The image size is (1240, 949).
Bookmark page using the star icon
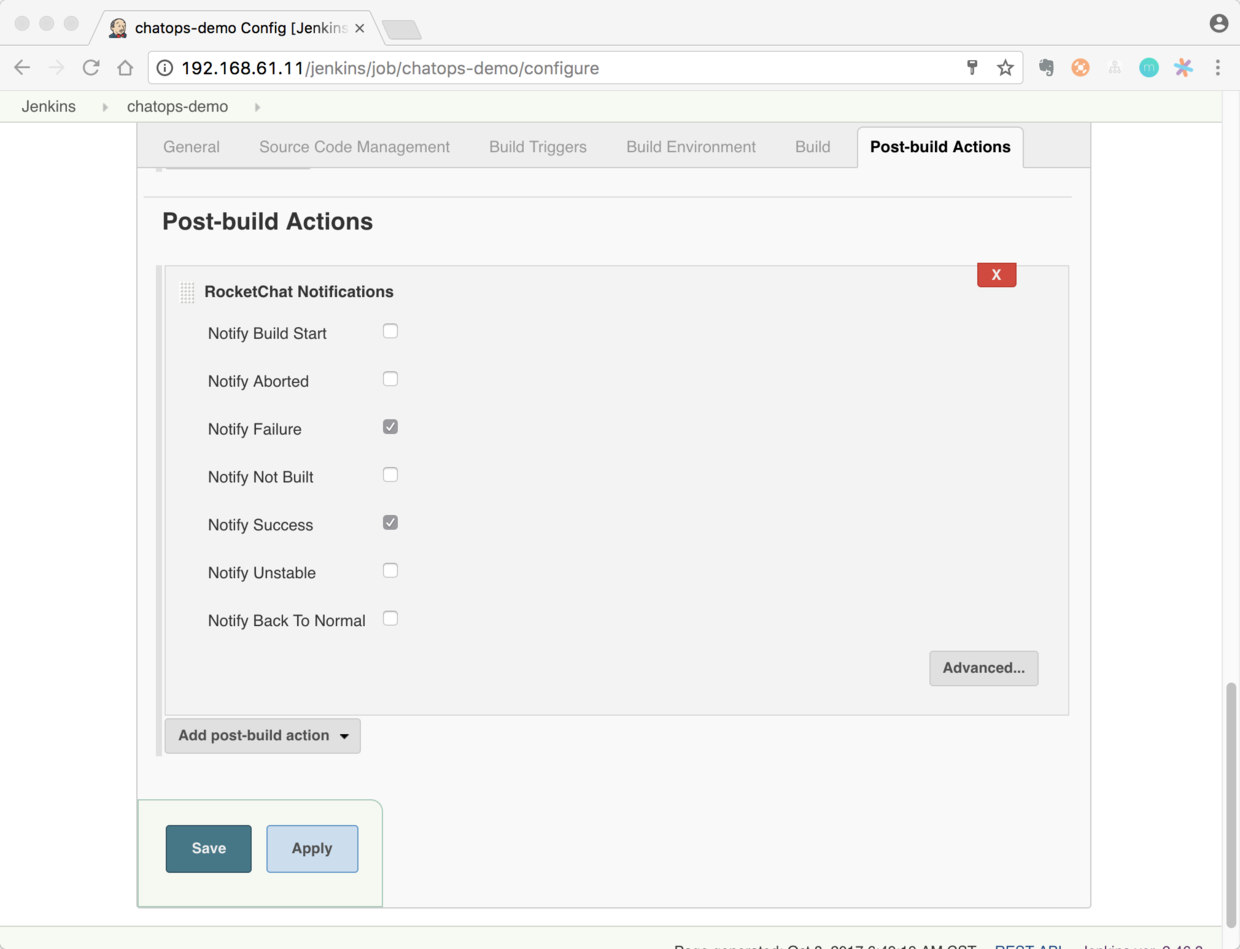click(1005, 68)
